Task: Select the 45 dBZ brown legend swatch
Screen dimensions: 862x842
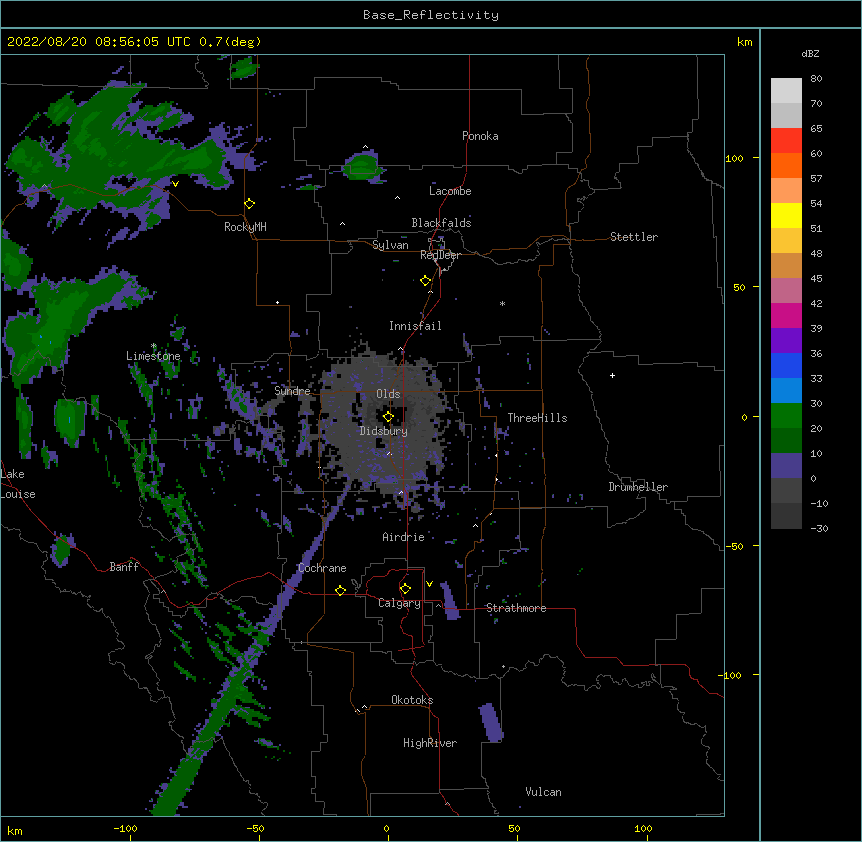Action: (786, 265)
